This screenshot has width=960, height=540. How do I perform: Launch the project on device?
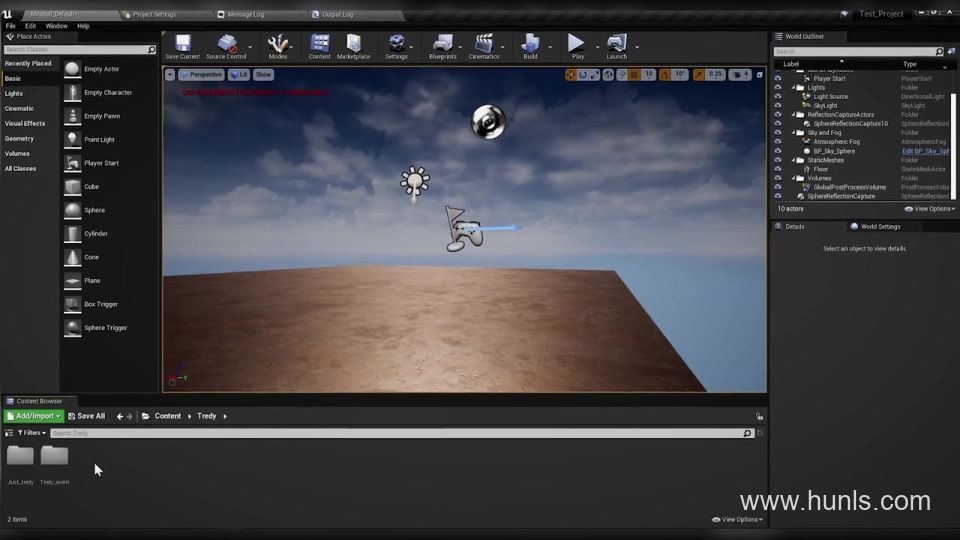(x=617, y=47)
